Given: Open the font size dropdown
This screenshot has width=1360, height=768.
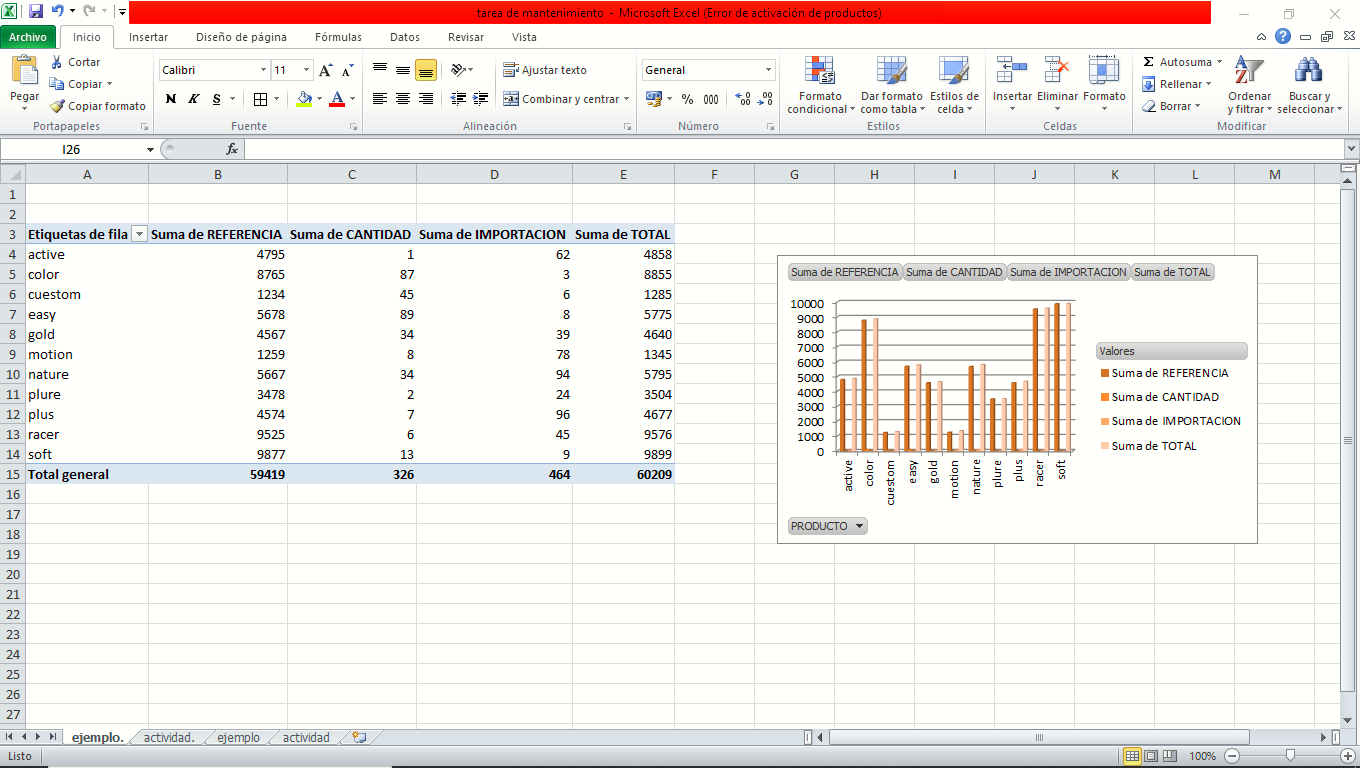Looking at the screenshot, I should 306,70.
